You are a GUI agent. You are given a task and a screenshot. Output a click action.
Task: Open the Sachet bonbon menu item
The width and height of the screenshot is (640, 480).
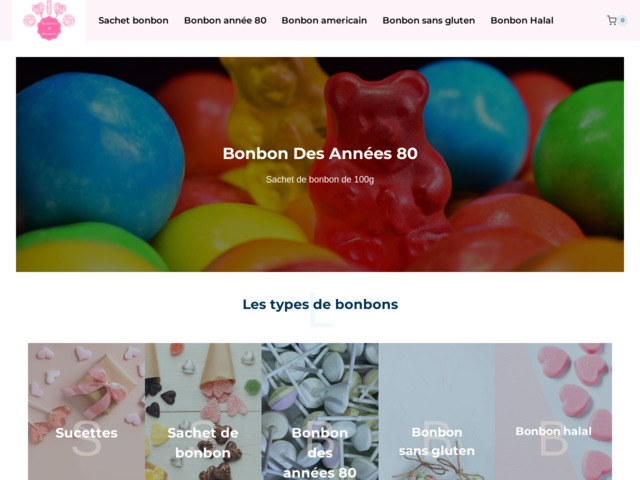pos(133,20)
